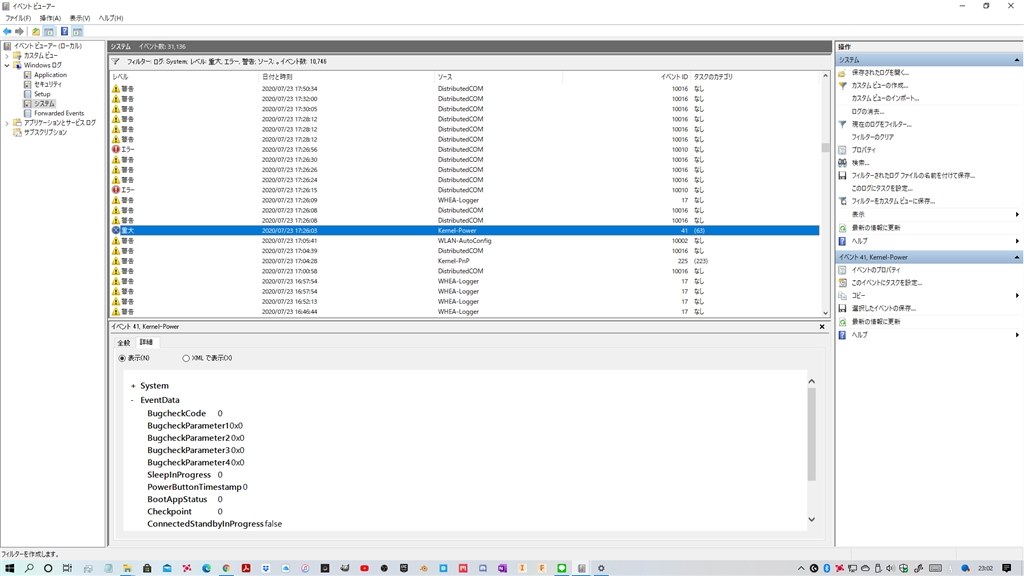Collapse the EventData node in event details
Image resolution: width=1024 pixels, height=576 pixels.
(133, 400)
